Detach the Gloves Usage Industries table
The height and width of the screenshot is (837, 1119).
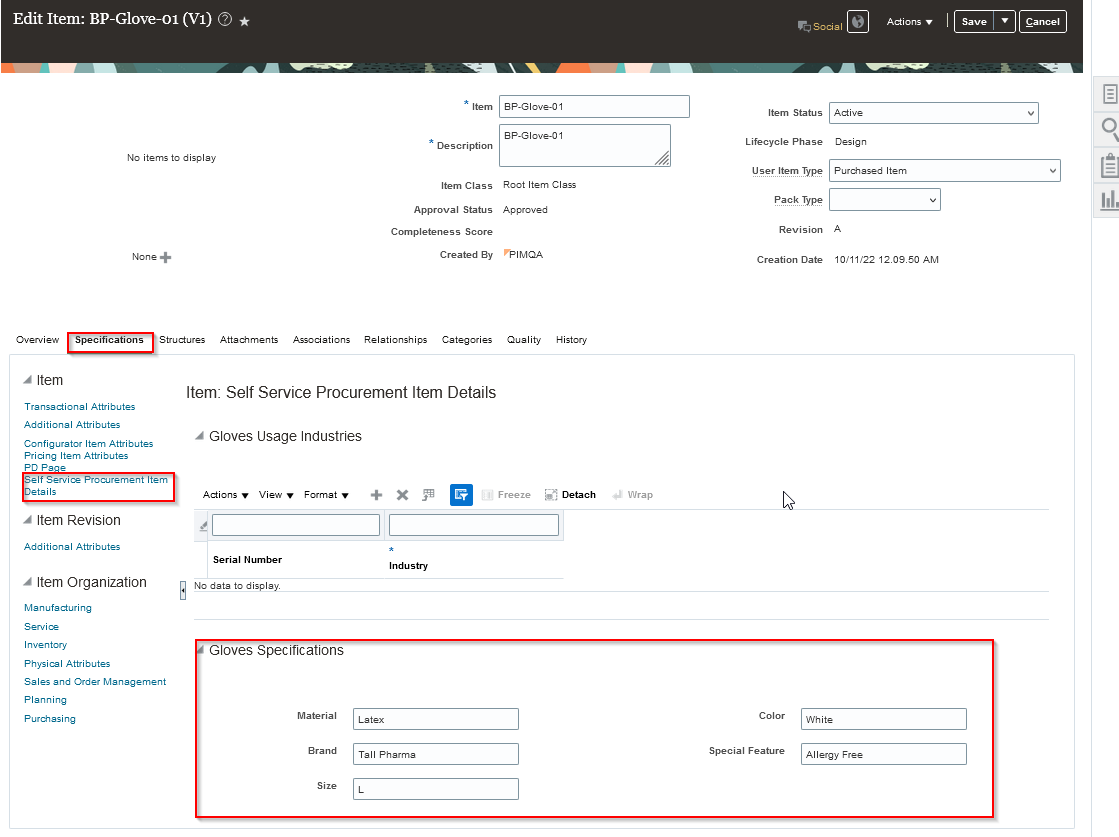coord(570,494)
